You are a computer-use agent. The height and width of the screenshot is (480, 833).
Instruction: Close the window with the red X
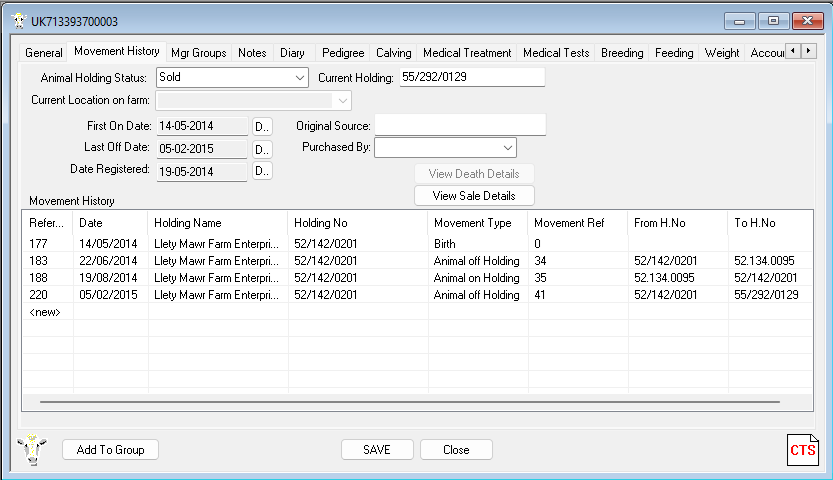(x=808, y=21)
